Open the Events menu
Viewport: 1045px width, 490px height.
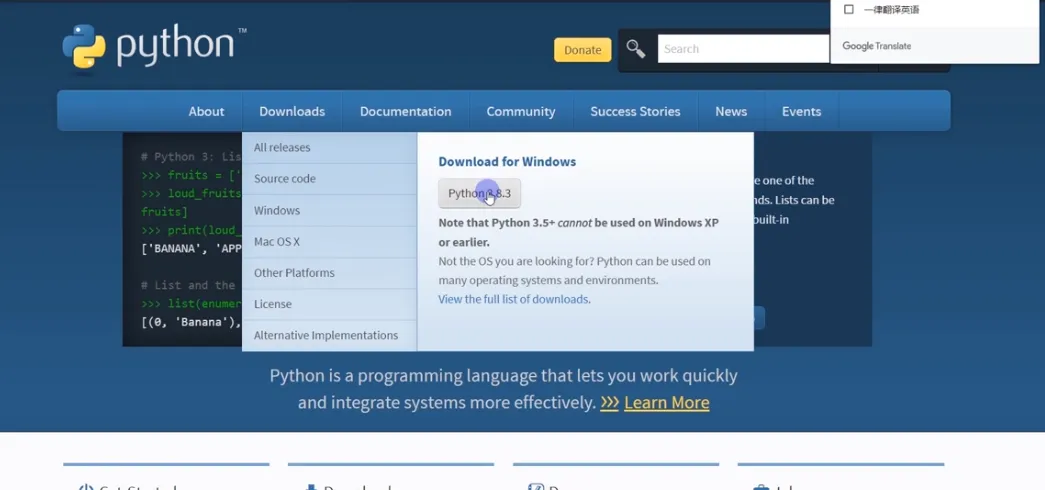pos(801,111)
